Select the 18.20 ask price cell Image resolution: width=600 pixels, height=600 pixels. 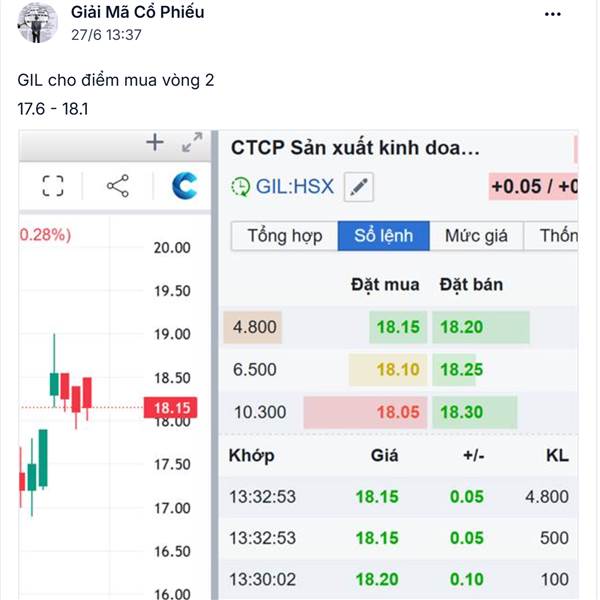point(481,327)
